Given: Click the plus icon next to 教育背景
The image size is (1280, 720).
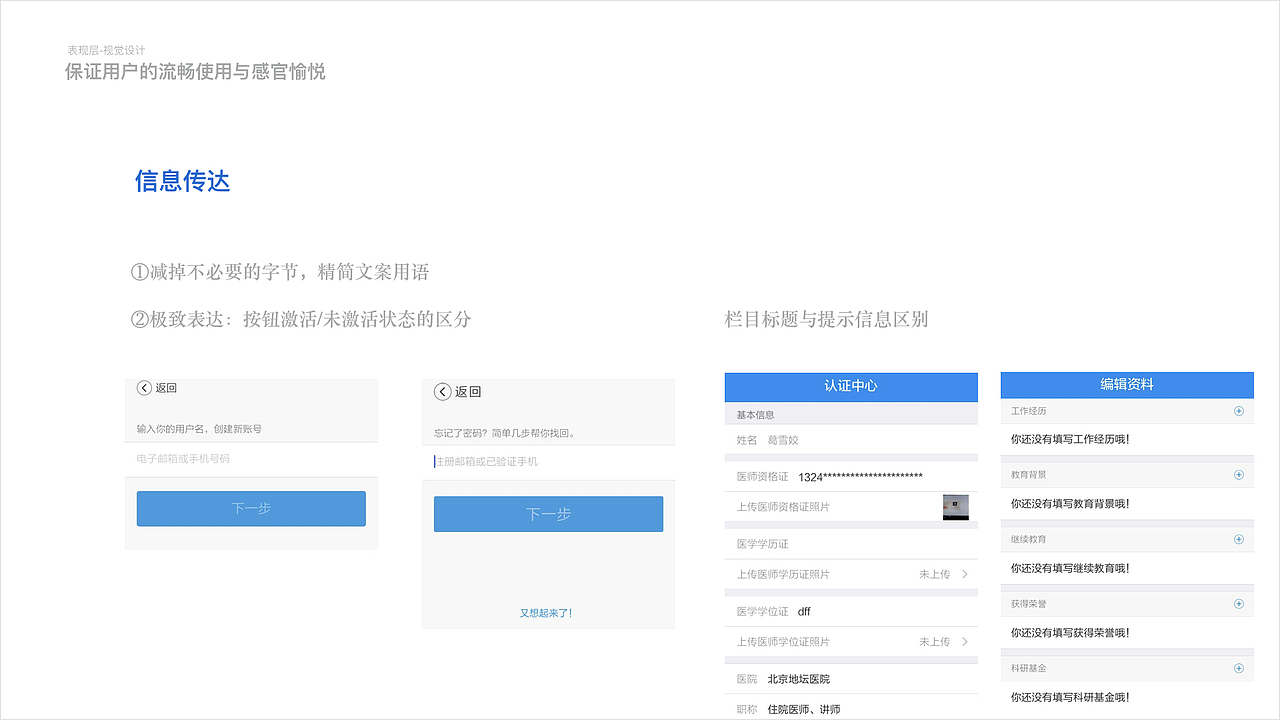Looking at the screenshot, I should (x=1239, y=473).
